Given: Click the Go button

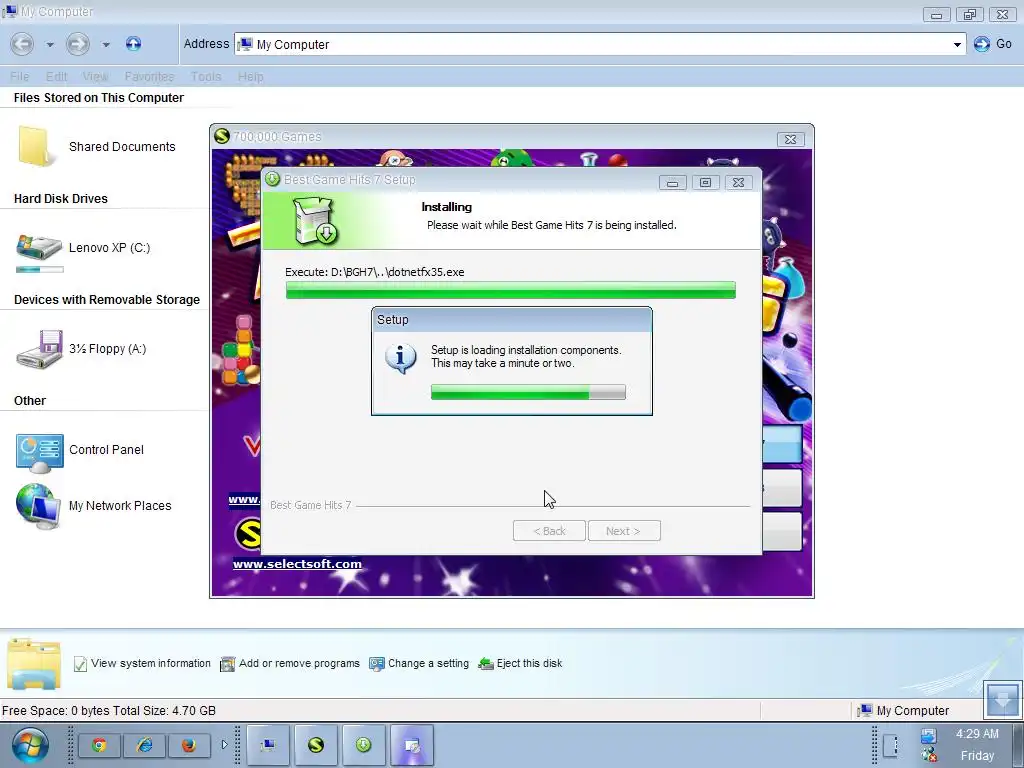Looking at the screenshot, I should tap(993, 44).
